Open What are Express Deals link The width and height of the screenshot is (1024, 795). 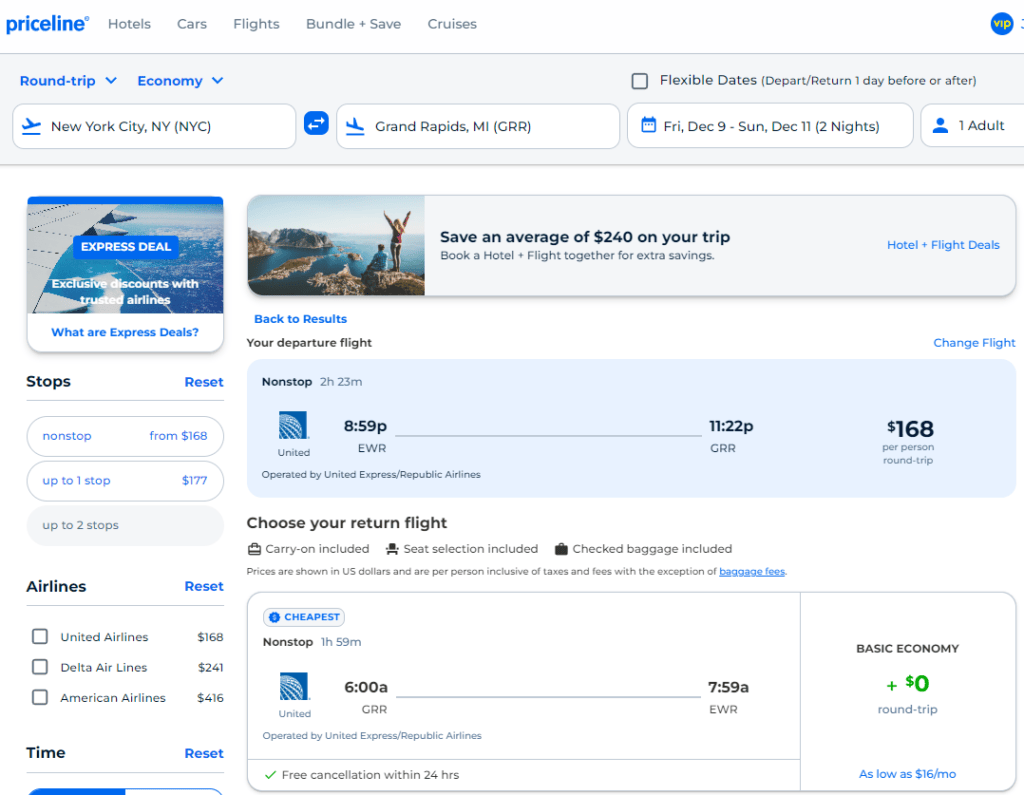click(x=125, y=333)
